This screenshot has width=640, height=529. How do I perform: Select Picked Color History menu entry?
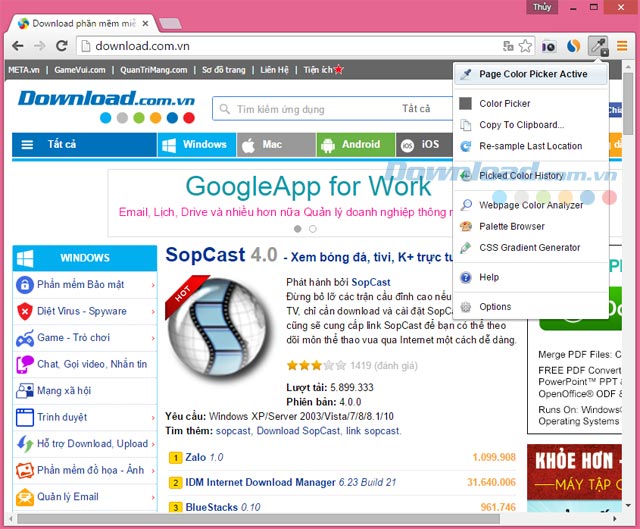[x=520, y=176]
